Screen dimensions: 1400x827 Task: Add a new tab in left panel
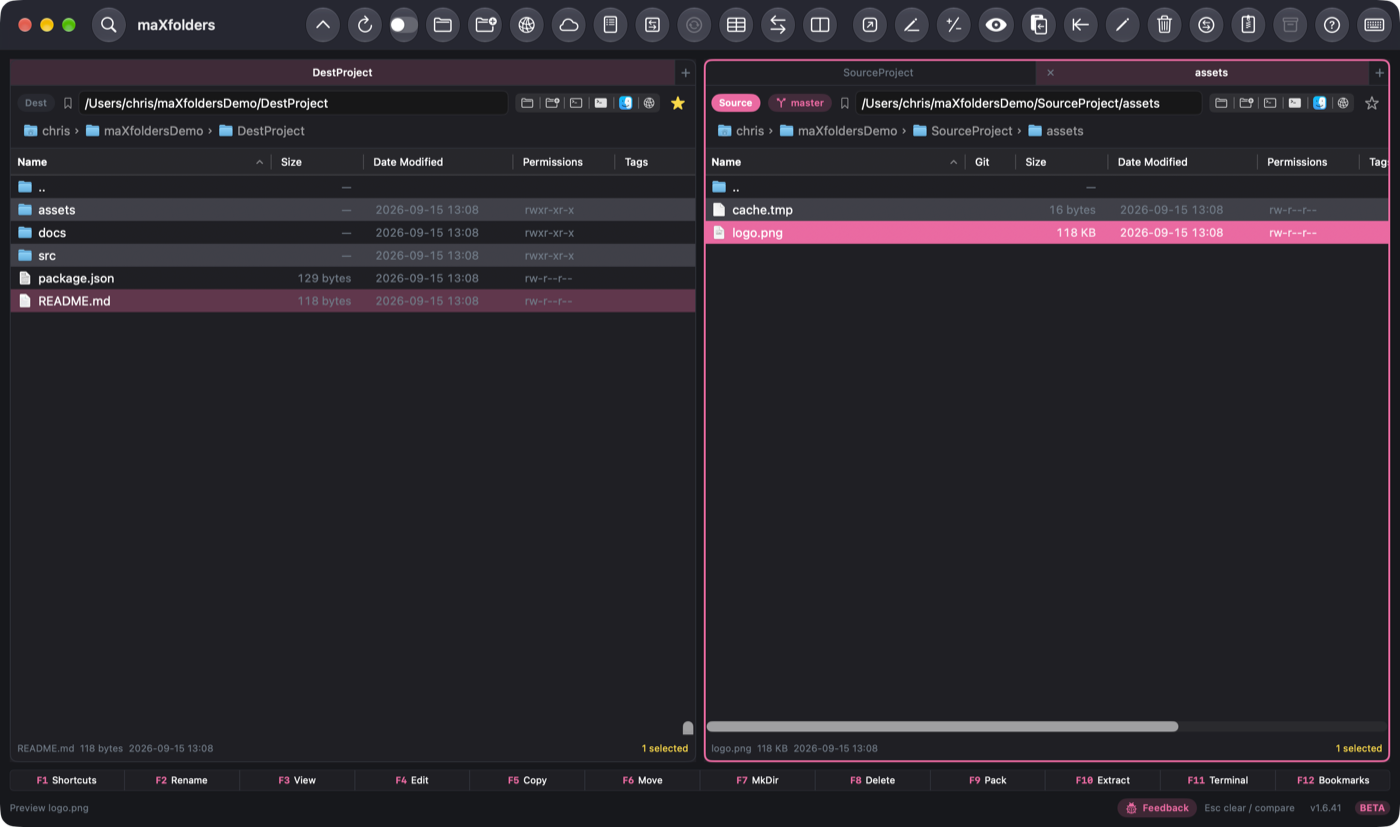pos(685,72)
